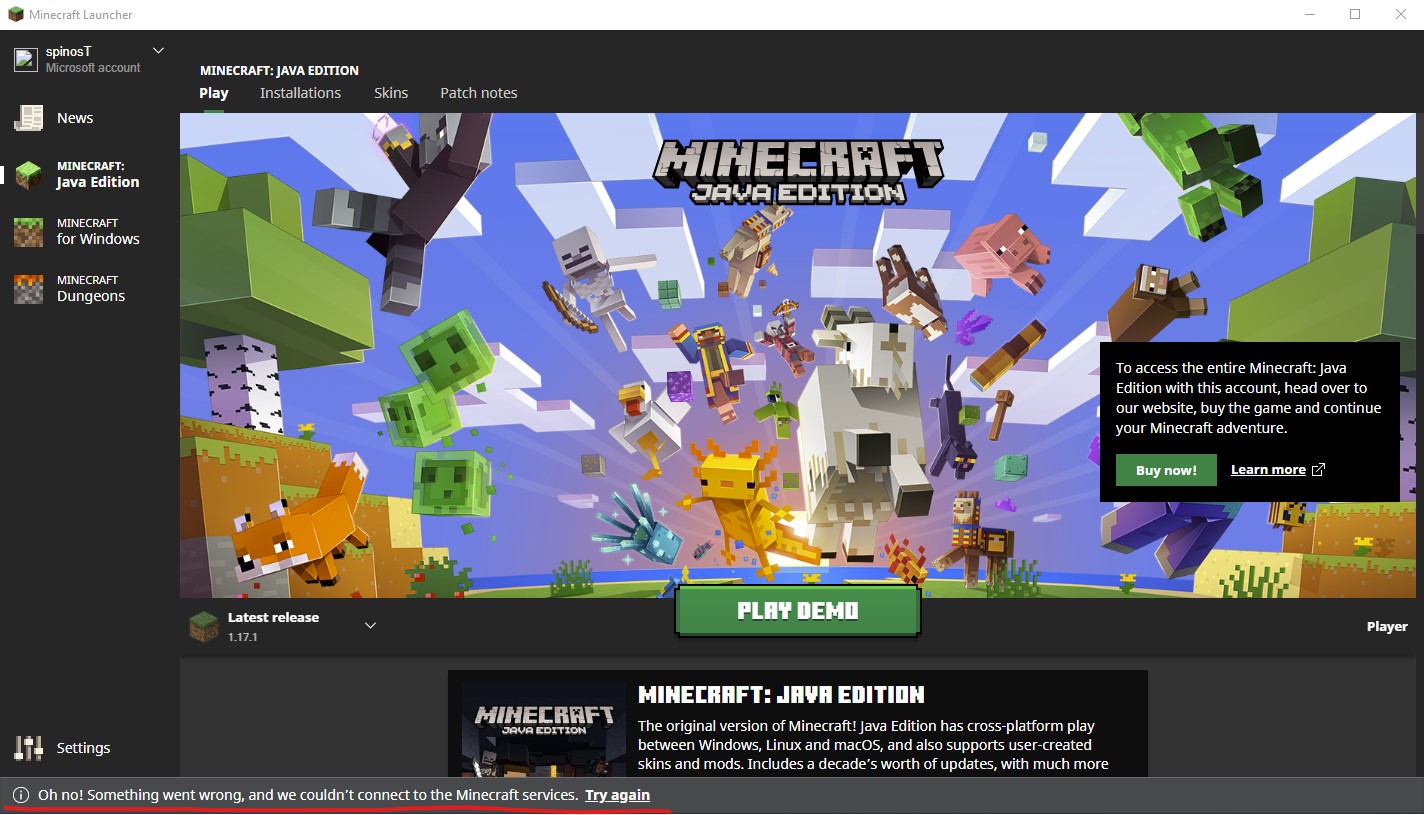The height and width of the screenshot is (815, 1424).
Task: Select the Play tab
Action: tap(214, 93)
